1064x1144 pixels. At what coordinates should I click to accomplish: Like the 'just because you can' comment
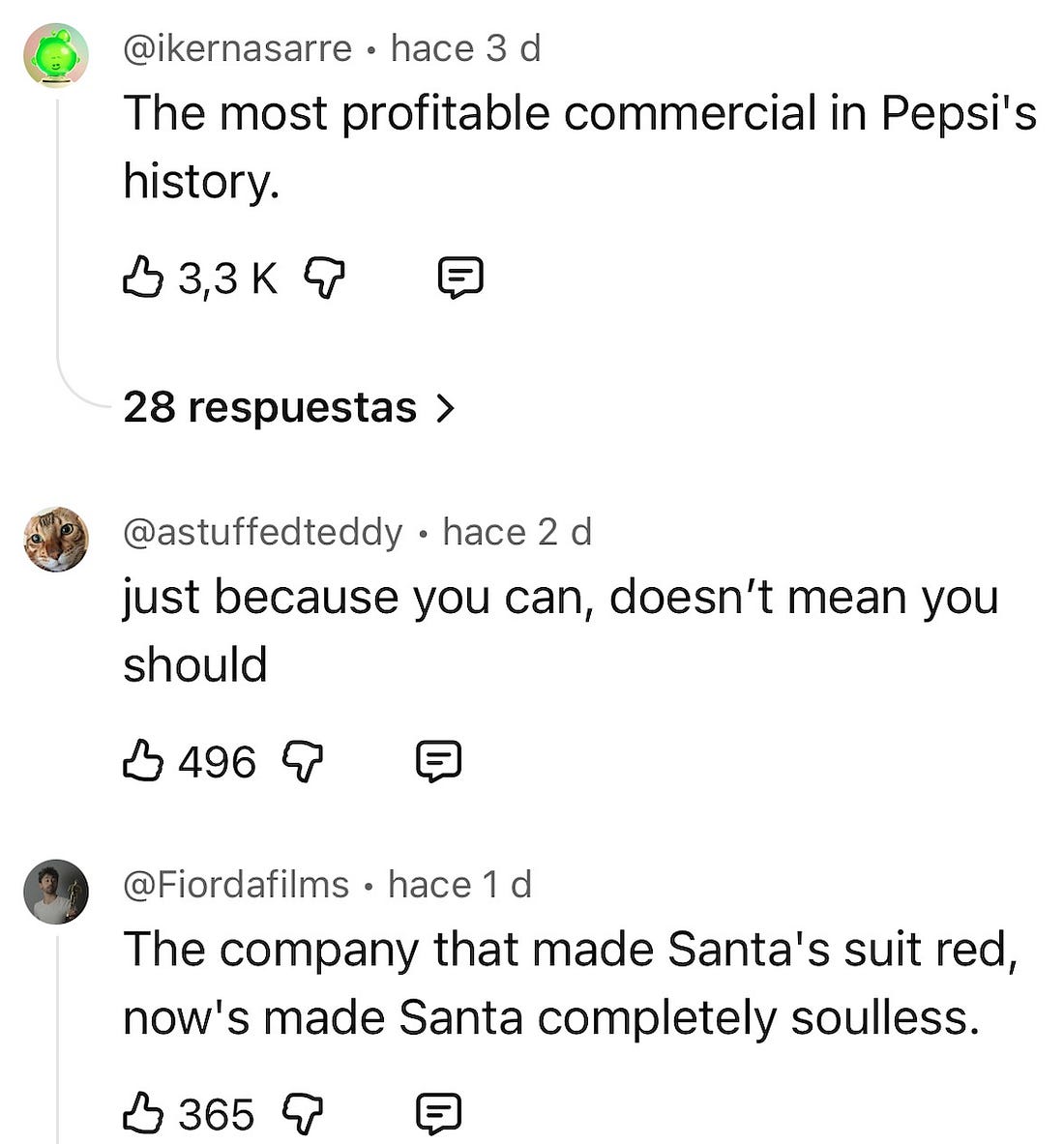click(142, 761)
